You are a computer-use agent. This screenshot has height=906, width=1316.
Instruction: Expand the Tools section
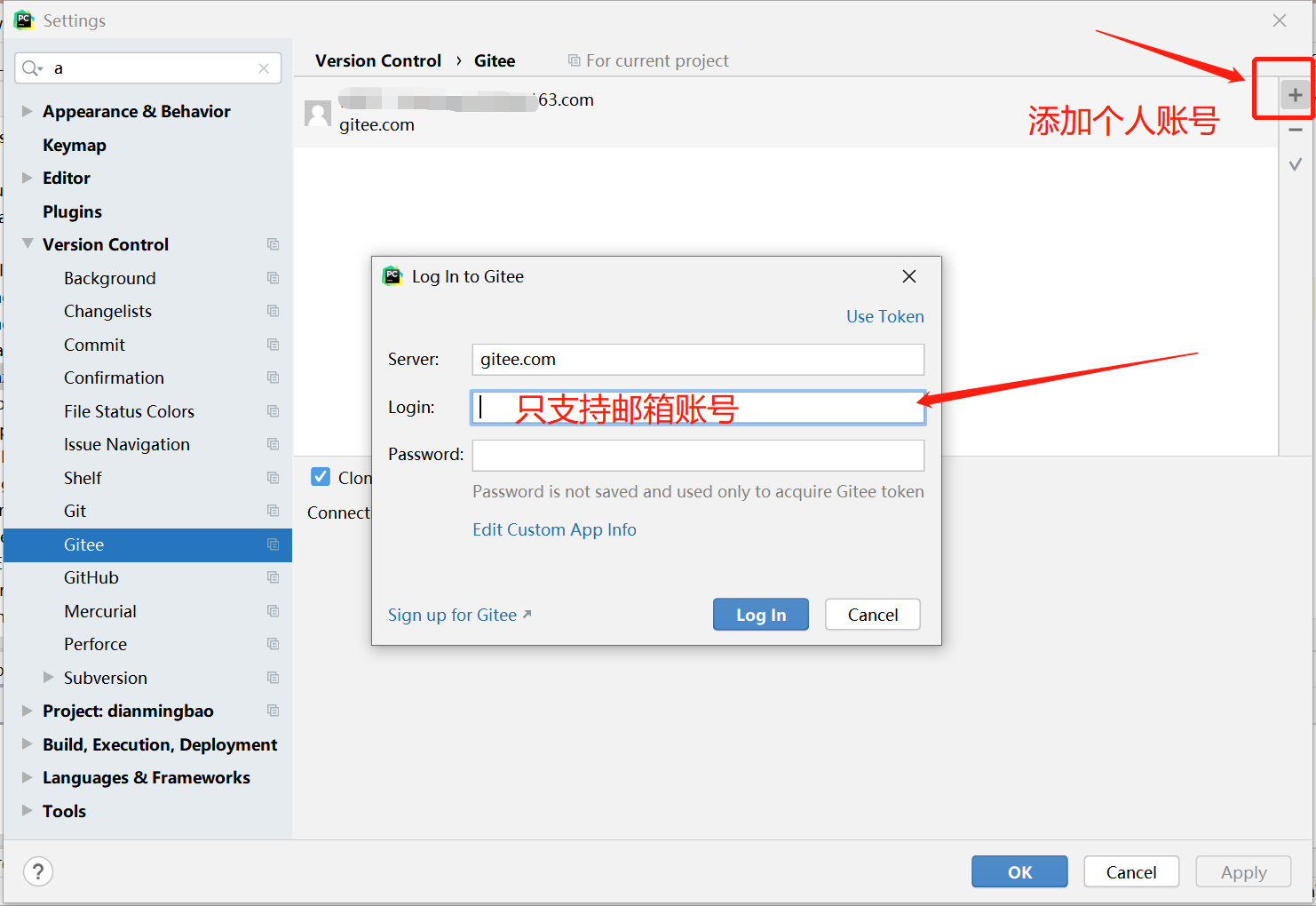(x=26, y=810)
